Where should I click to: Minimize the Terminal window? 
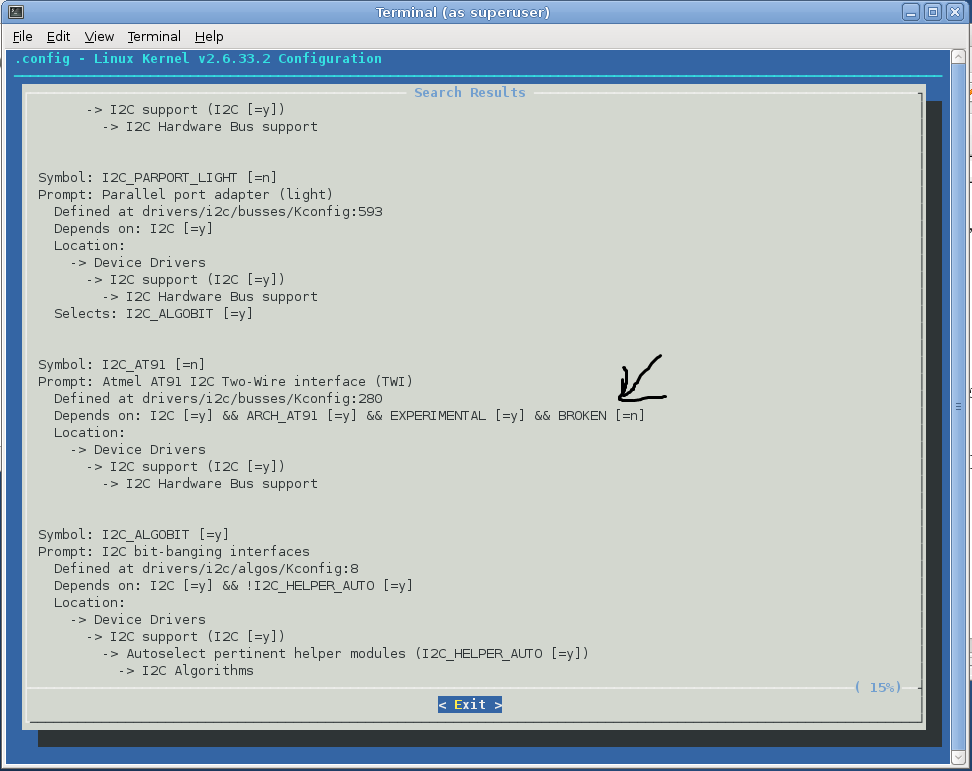click(911, 12)
